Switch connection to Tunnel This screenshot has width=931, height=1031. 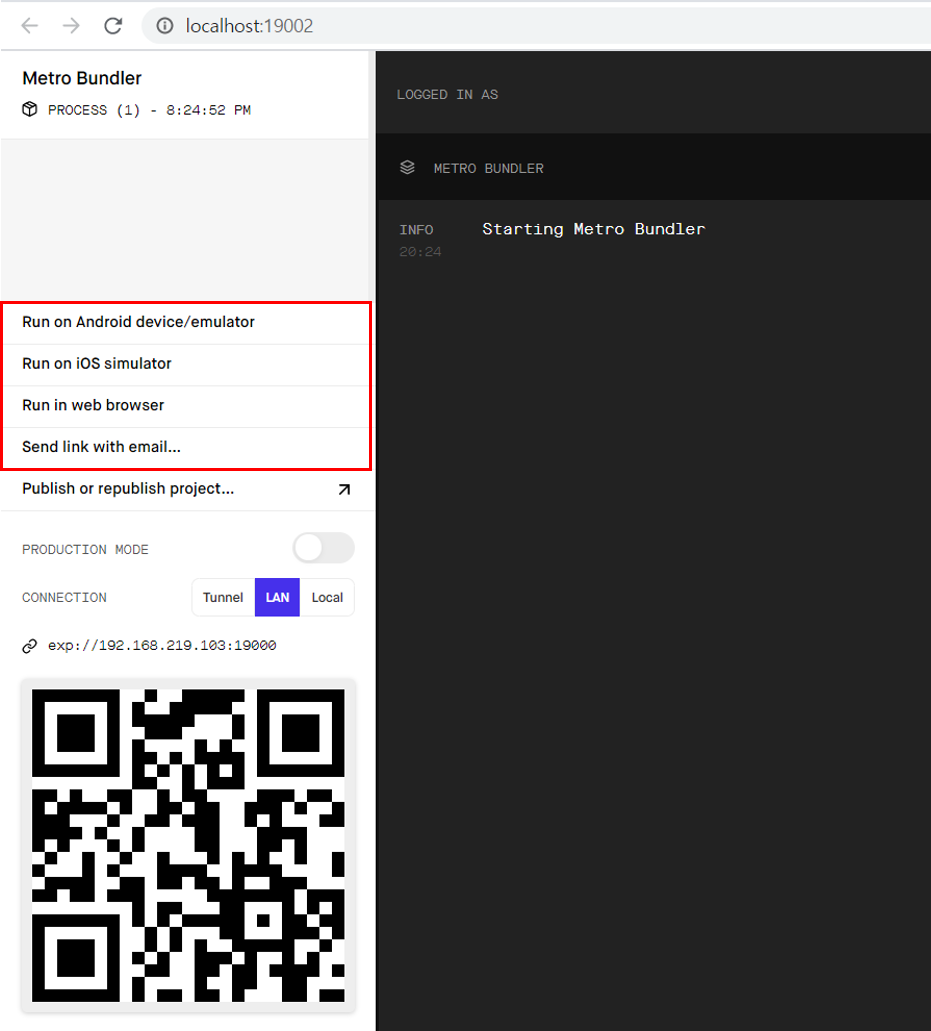[223, 597]
